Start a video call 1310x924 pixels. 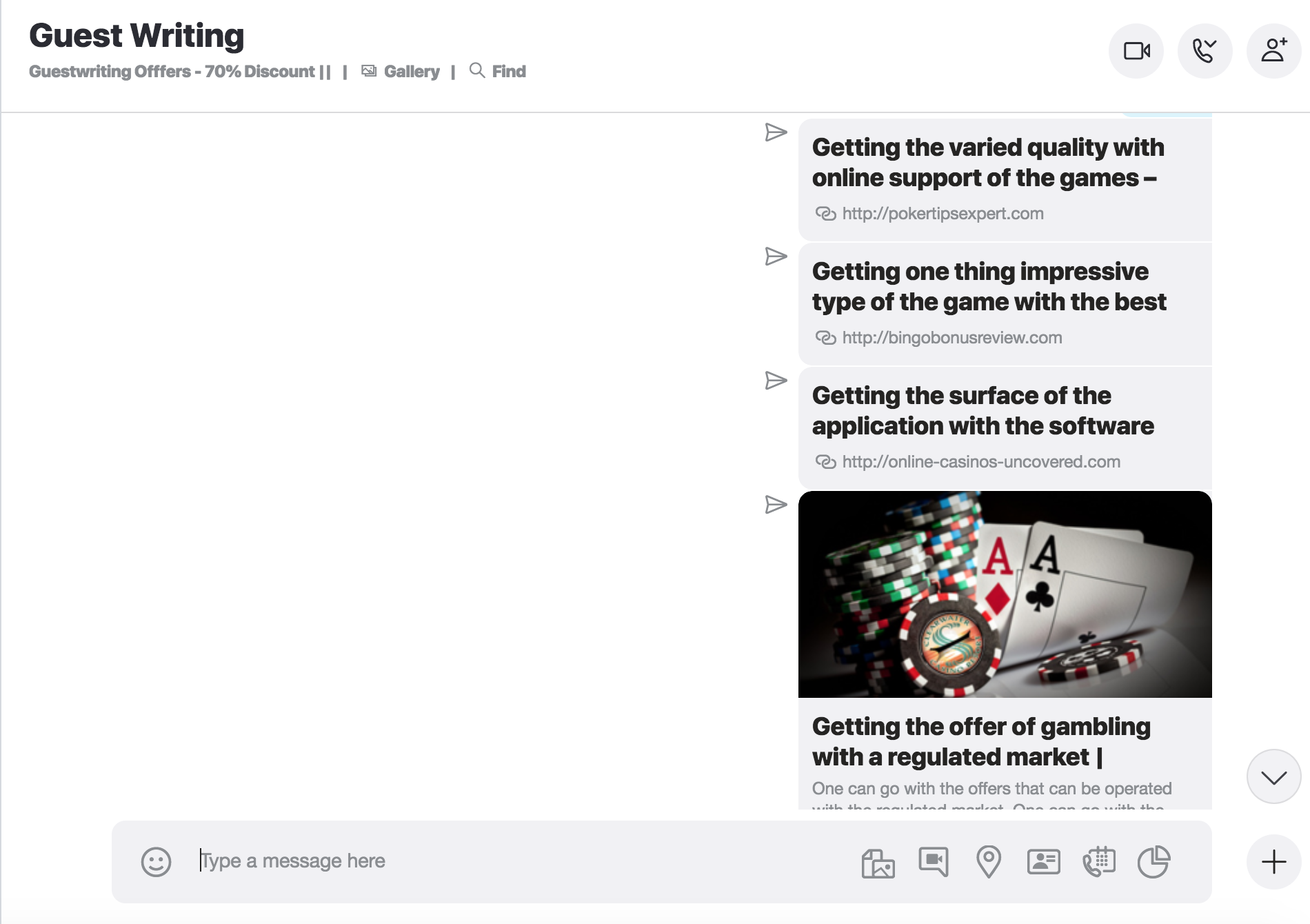point(1136,51)
